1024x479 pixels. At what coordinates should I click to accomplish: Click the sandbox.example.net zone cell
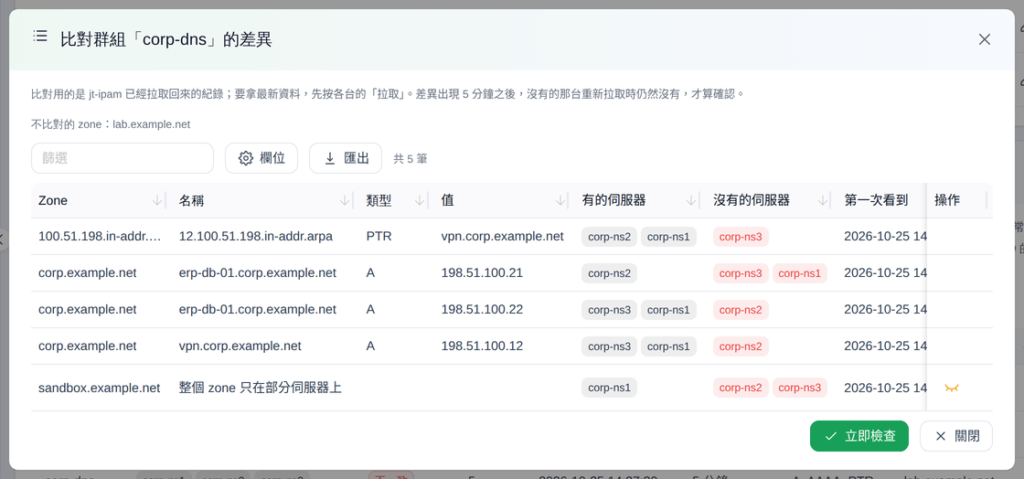coord(99,388)
